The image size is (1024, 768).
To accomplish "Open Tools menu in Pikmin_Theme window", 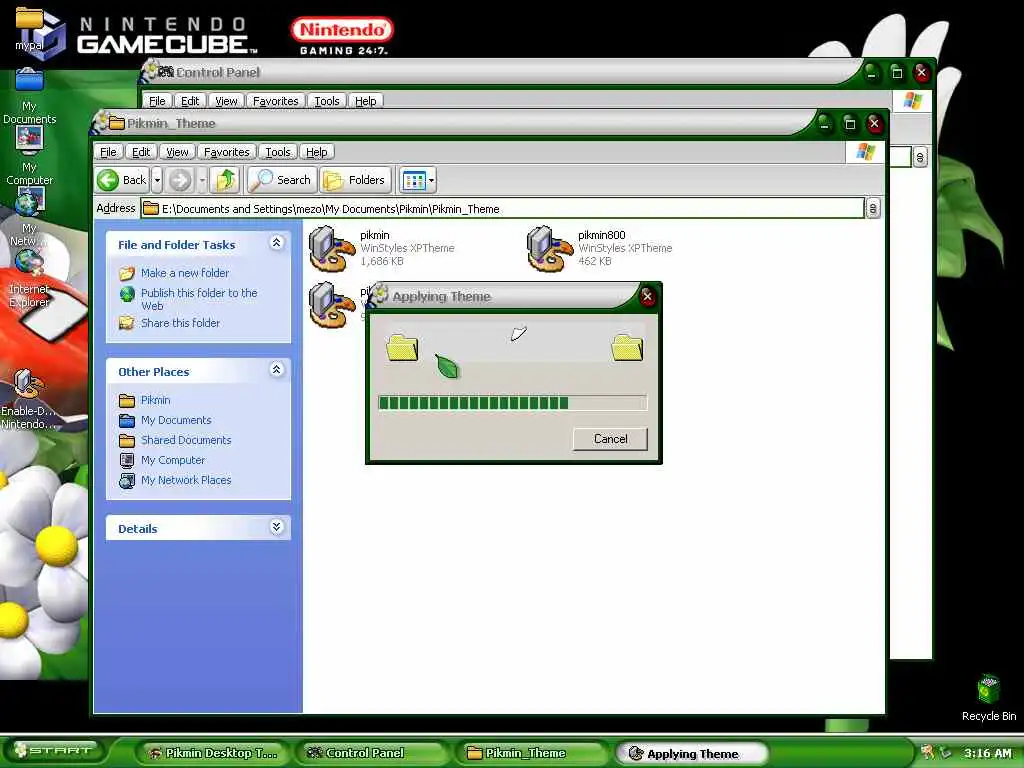I will [278, 152].
